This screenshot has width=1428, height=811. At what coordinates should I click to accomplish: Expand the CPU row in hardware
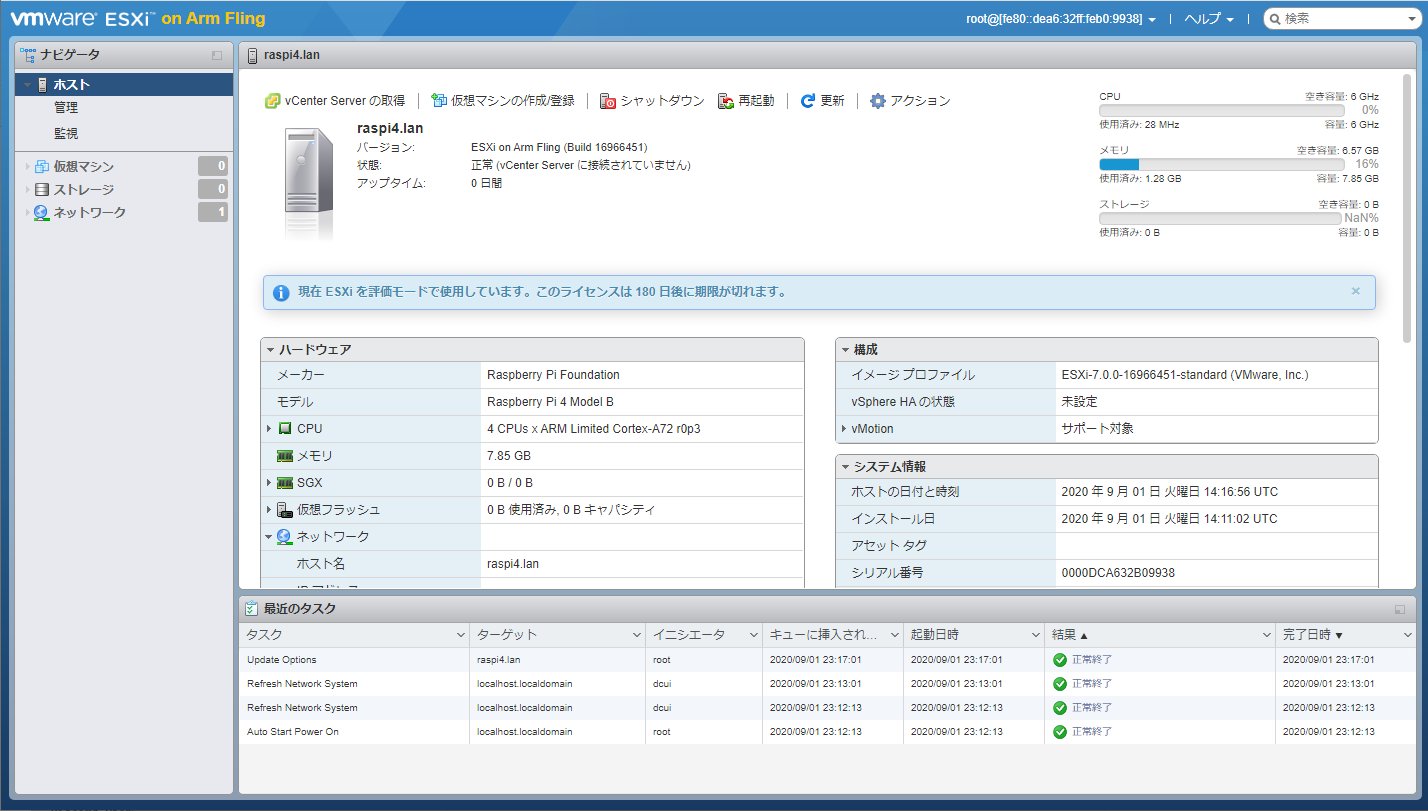coord(269,429)
